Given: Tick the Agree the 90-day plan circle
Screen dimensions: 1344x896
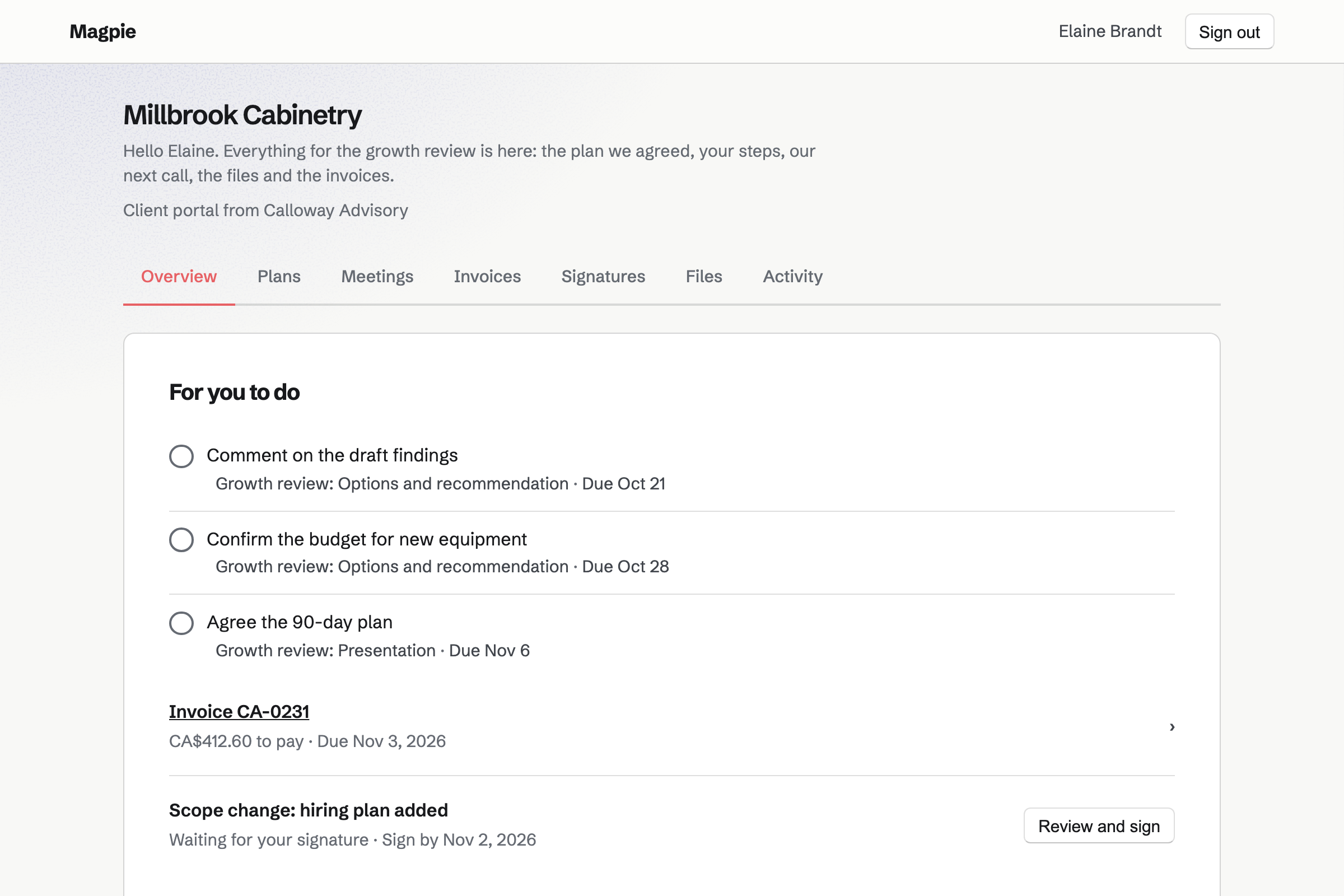Looking at the screenshot, I should pos(181,623).
